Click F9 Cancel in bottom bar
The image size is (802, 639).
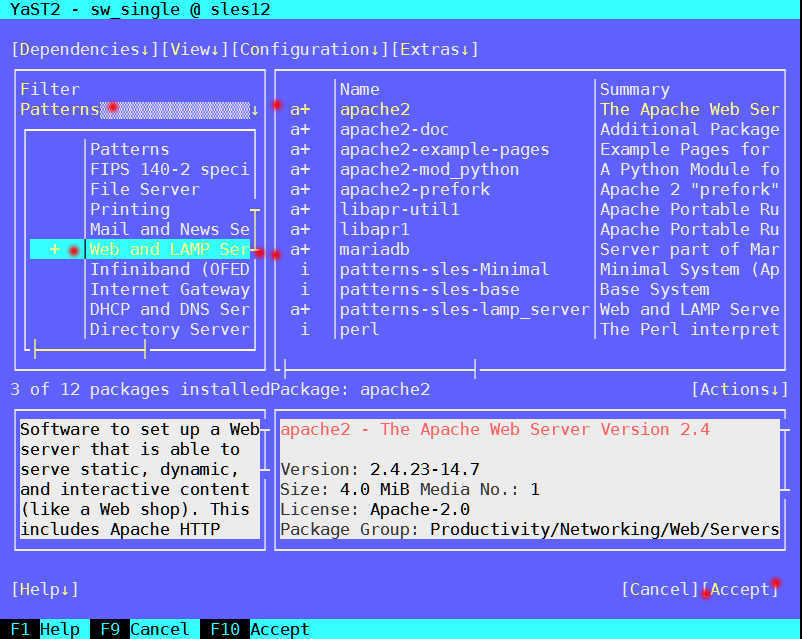[x=141, y=629]
